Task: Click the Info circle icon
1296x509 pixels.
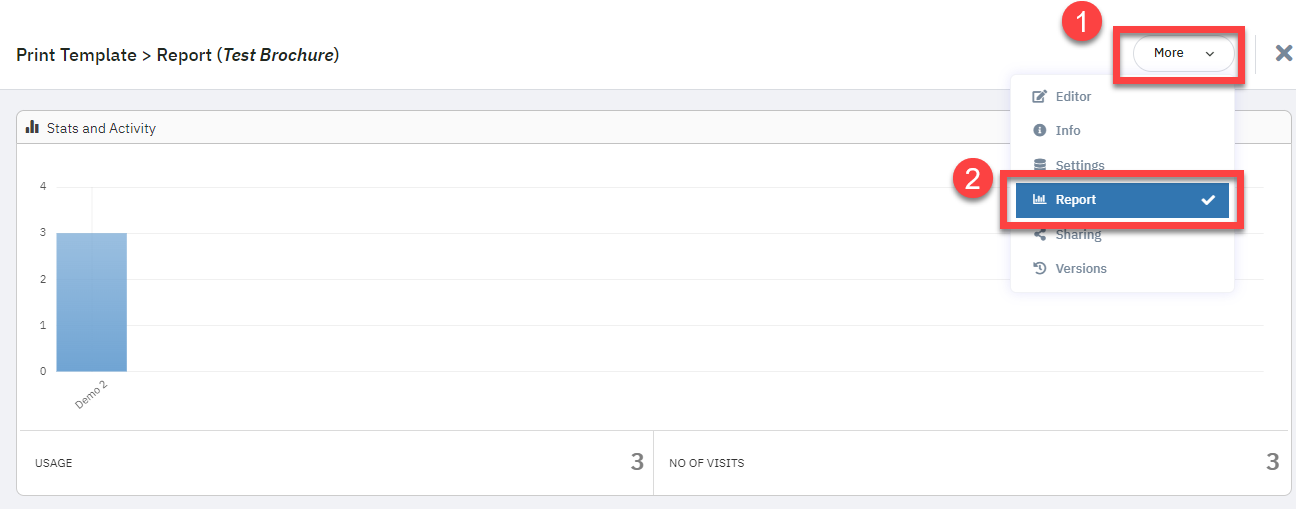Action: [x=1039, y=131]
